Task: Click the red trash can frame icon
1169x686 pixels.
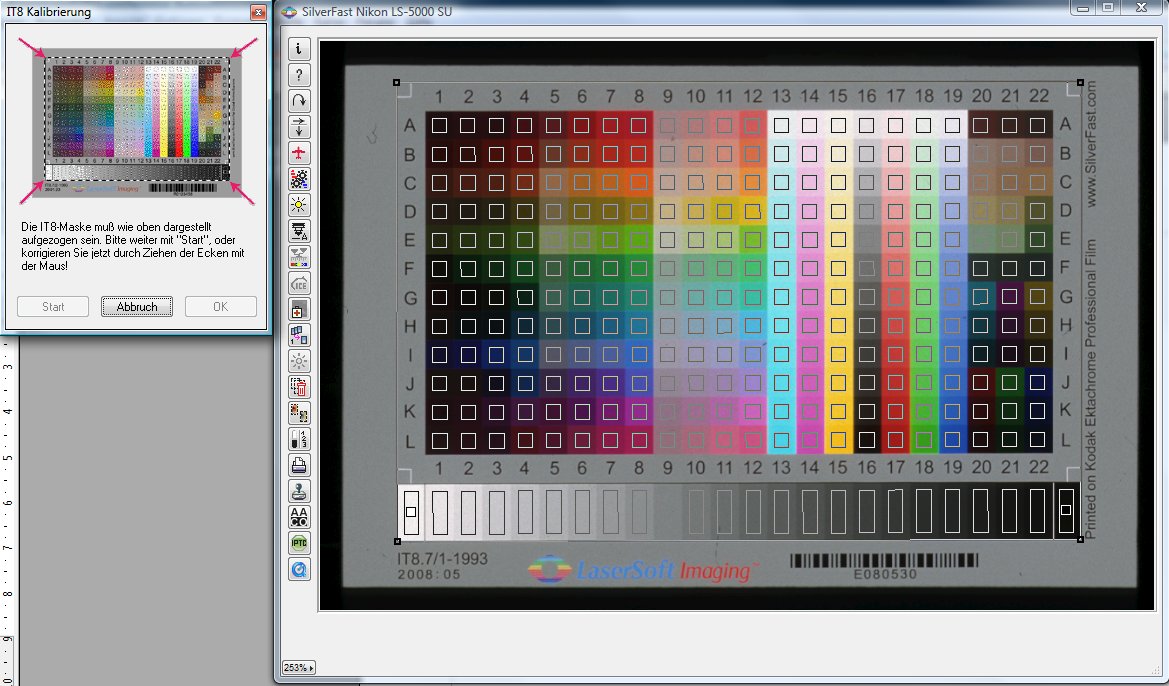Action: tap(299, 387)
